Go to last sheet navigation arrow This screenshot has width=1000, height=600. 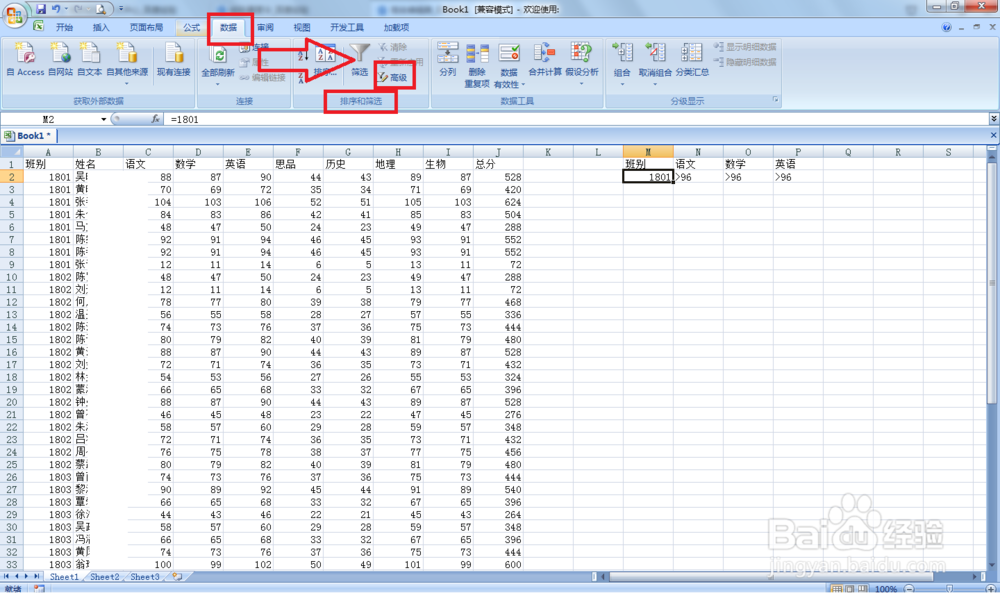tap(36, 576)
